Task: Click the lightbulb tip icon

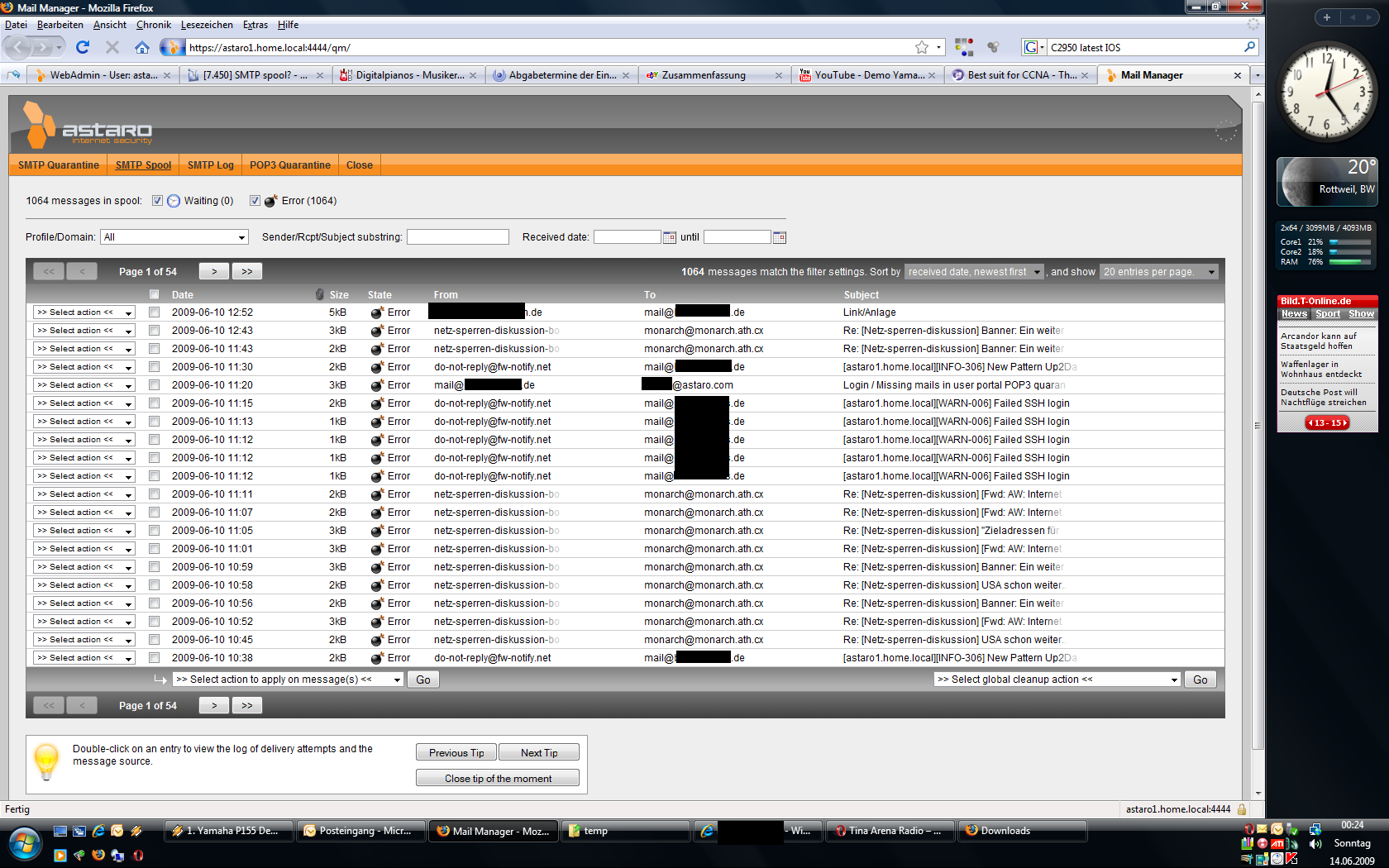Action: point(46,761)
